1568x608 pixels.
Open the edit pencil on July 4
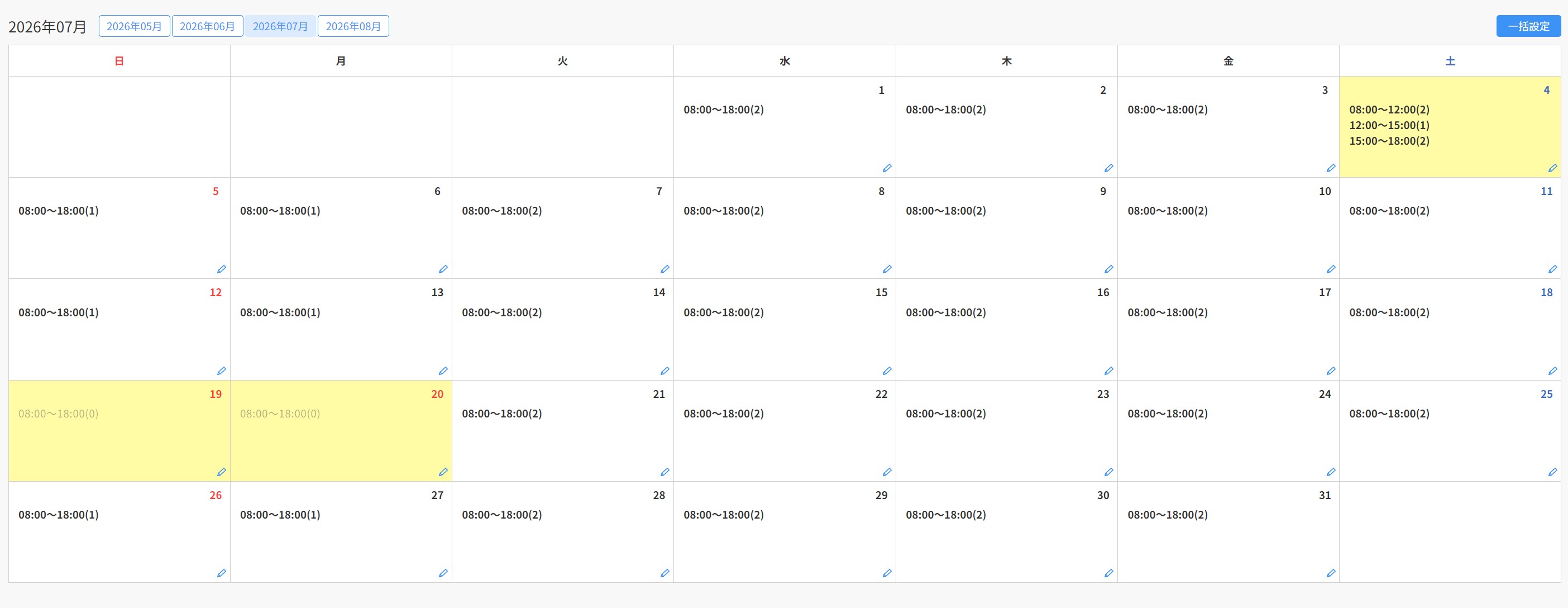coord(1553,168)
